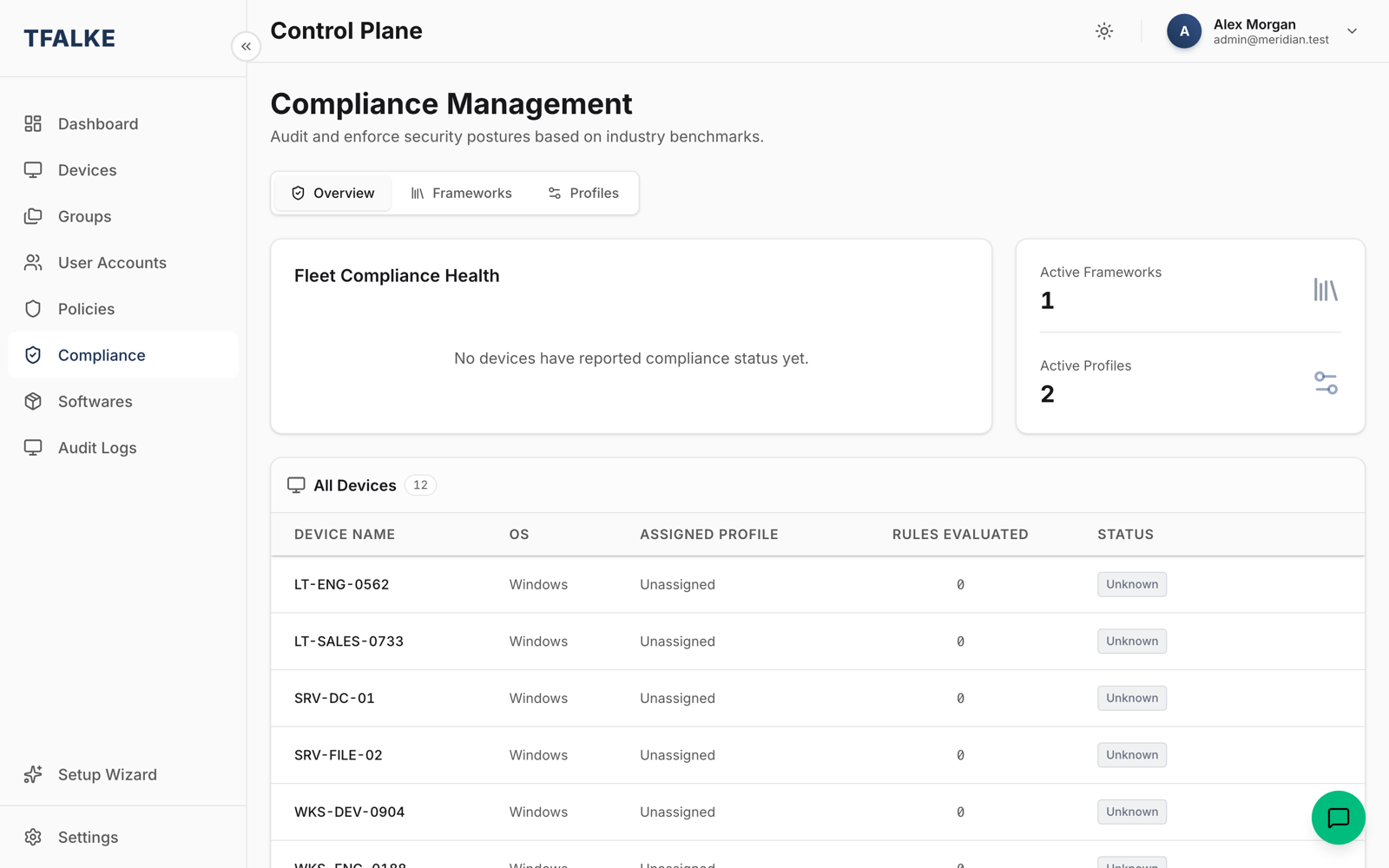This screenshot has height=868, width=1389.
Task: Open the Softwares page
Action: click(x=123, y=402)
